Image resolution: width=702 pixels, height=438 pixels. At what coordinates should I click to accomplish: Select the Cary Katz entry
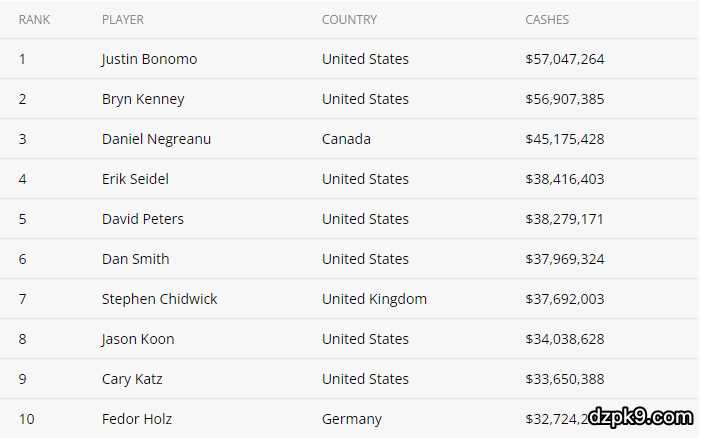click(x=132, y=379)
